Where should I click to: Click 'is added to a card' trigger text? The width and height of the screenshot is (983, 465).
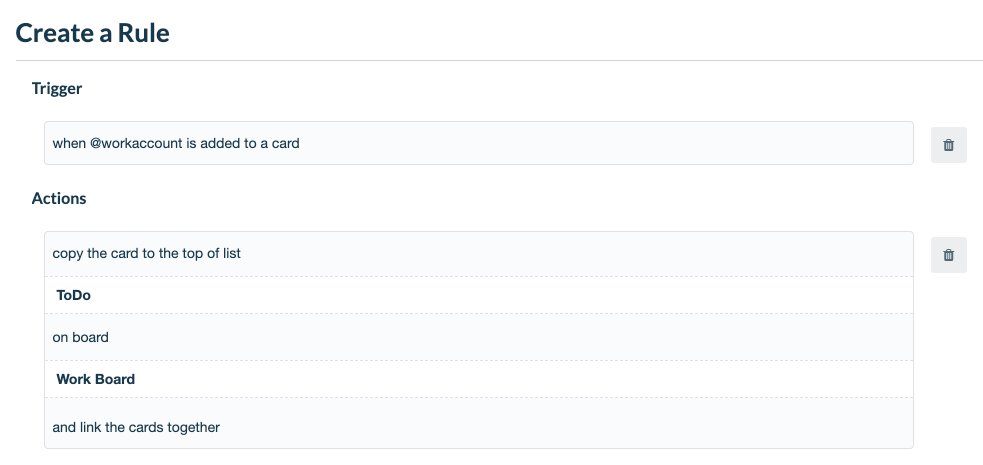(x=243, y=143)
